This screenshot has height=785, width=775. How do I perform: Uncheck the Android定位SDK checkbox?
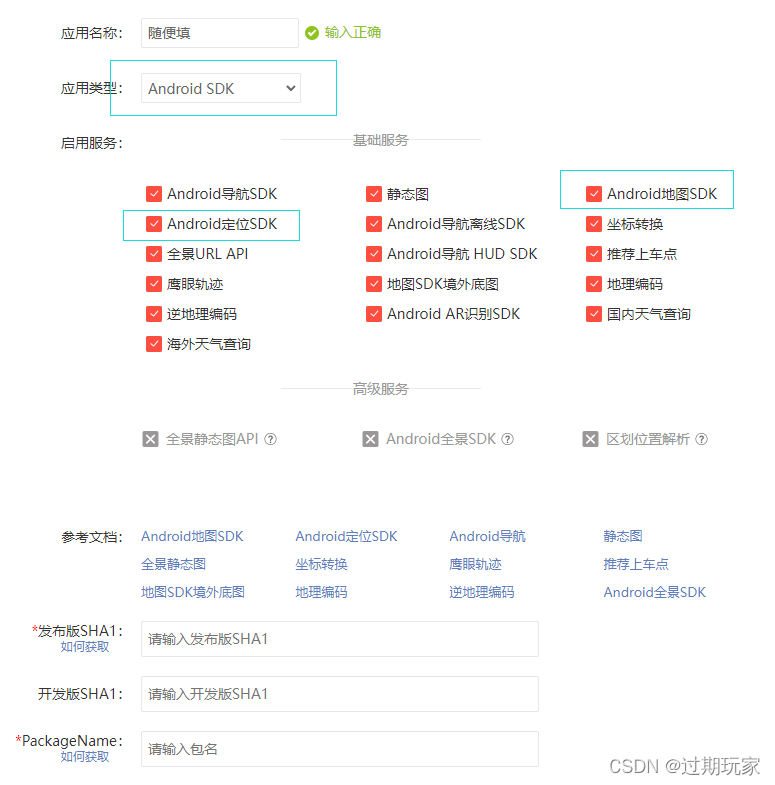(x=154, y=224)
